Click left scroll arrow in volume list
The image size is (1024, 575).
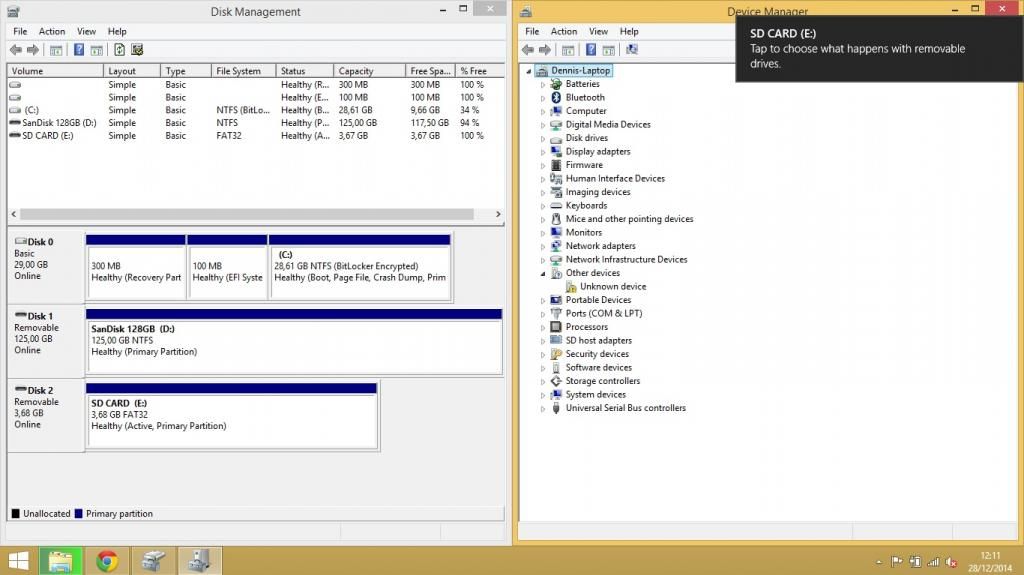click(x=14, y=214)
